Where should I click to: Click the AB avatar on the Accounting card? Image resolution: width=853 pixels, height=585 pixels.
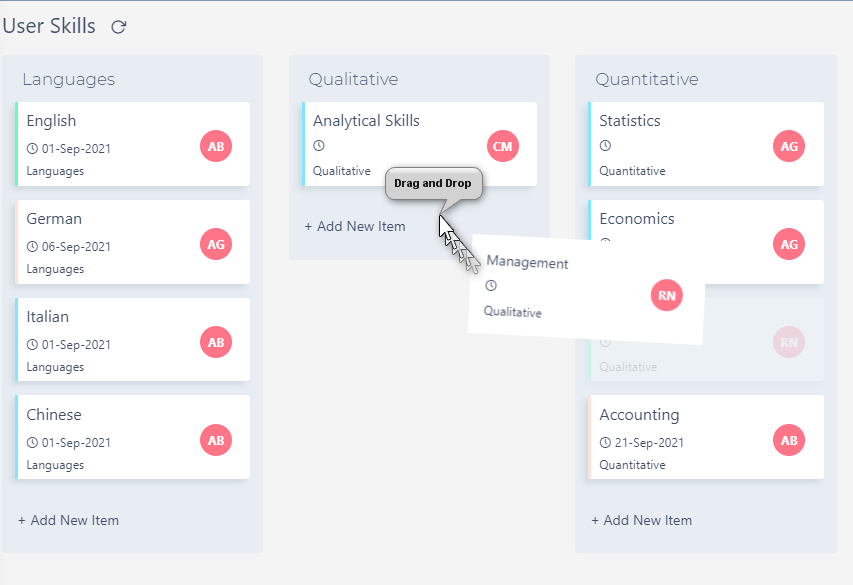click(x=789, y=440)
